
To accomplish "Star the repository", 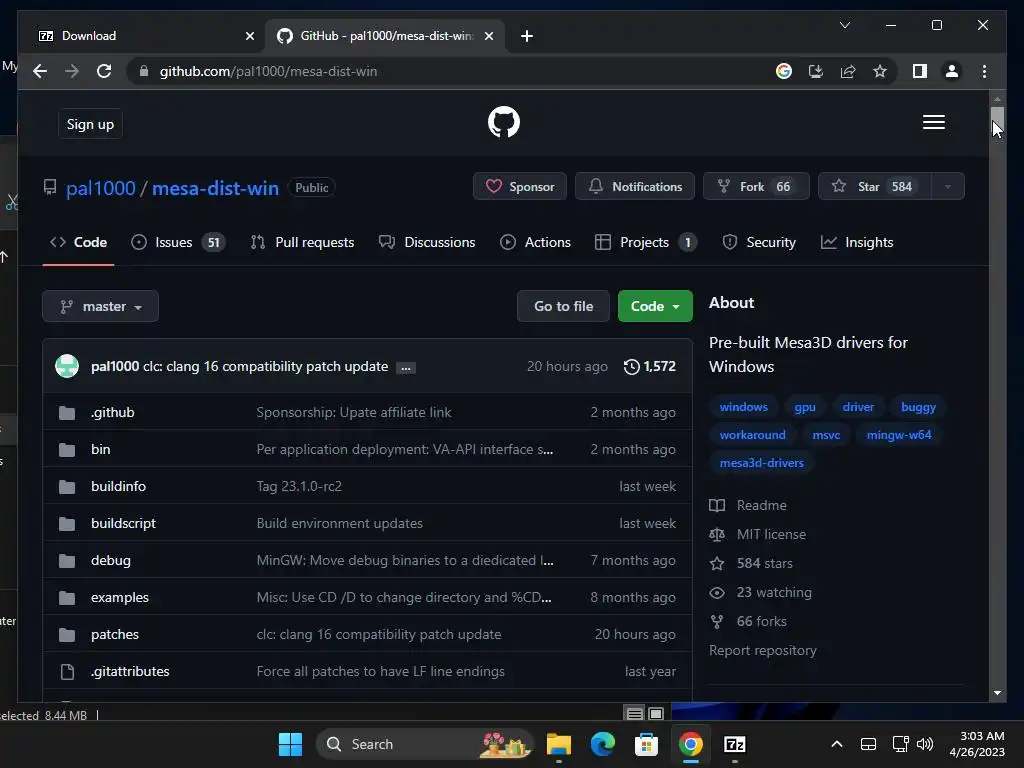I will (x=875, y=187).
